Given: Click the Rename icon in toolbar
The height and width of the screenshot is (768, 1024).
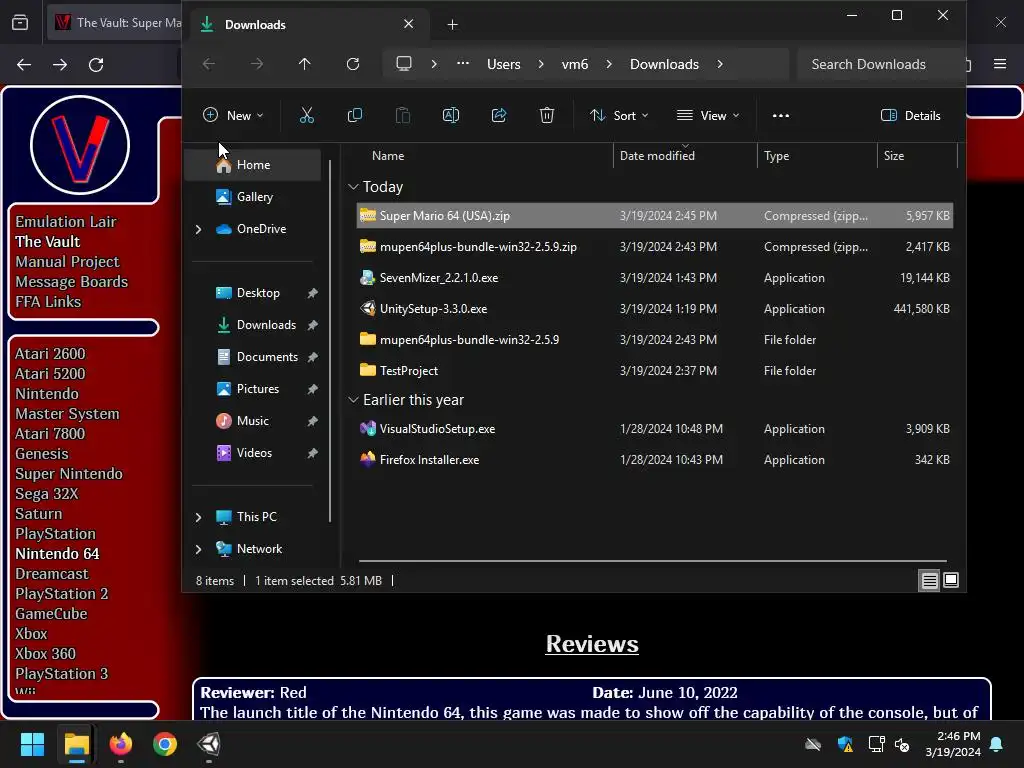Looking at the screenshot, I should [x=451, y=116].
